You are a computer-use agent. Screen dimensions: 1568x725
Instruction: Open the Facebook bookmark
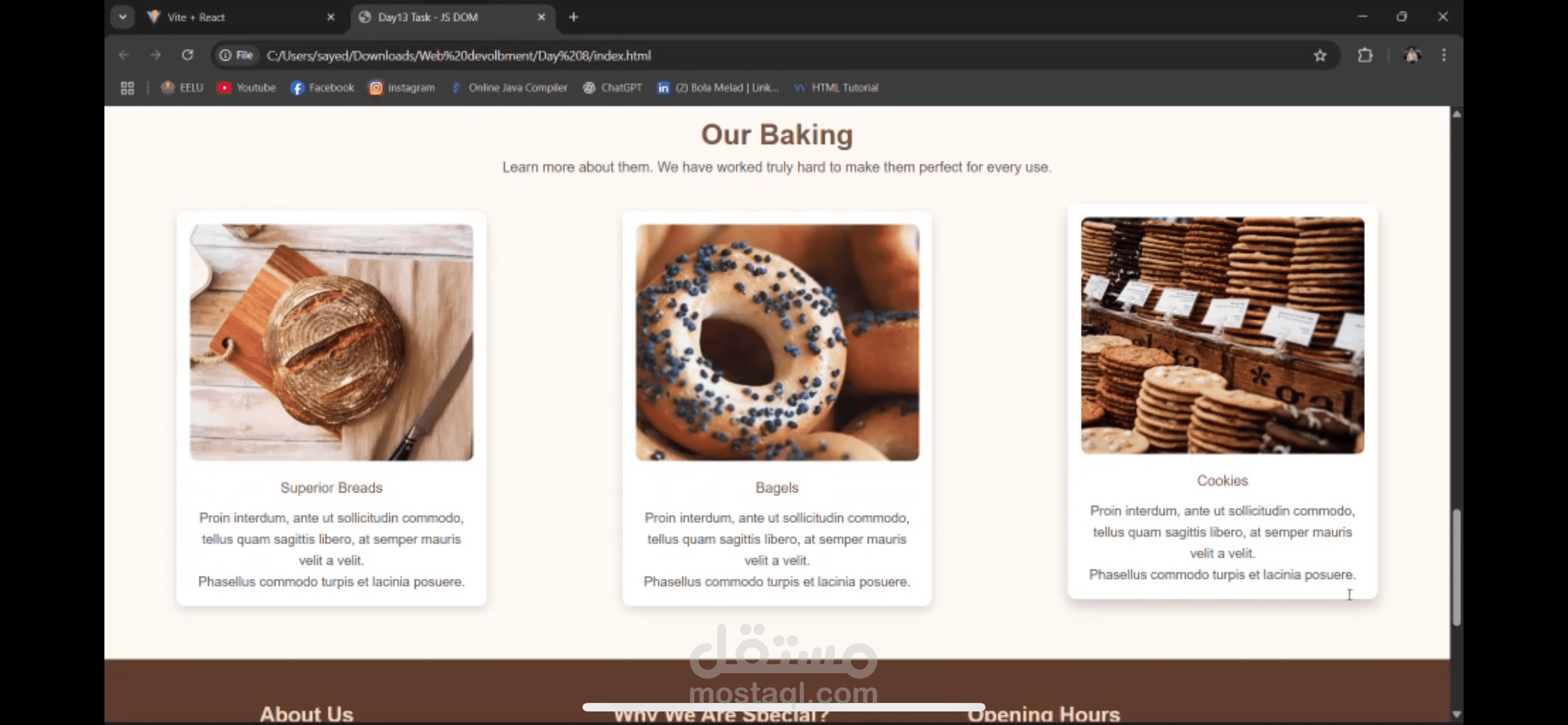tap(322, 88)
